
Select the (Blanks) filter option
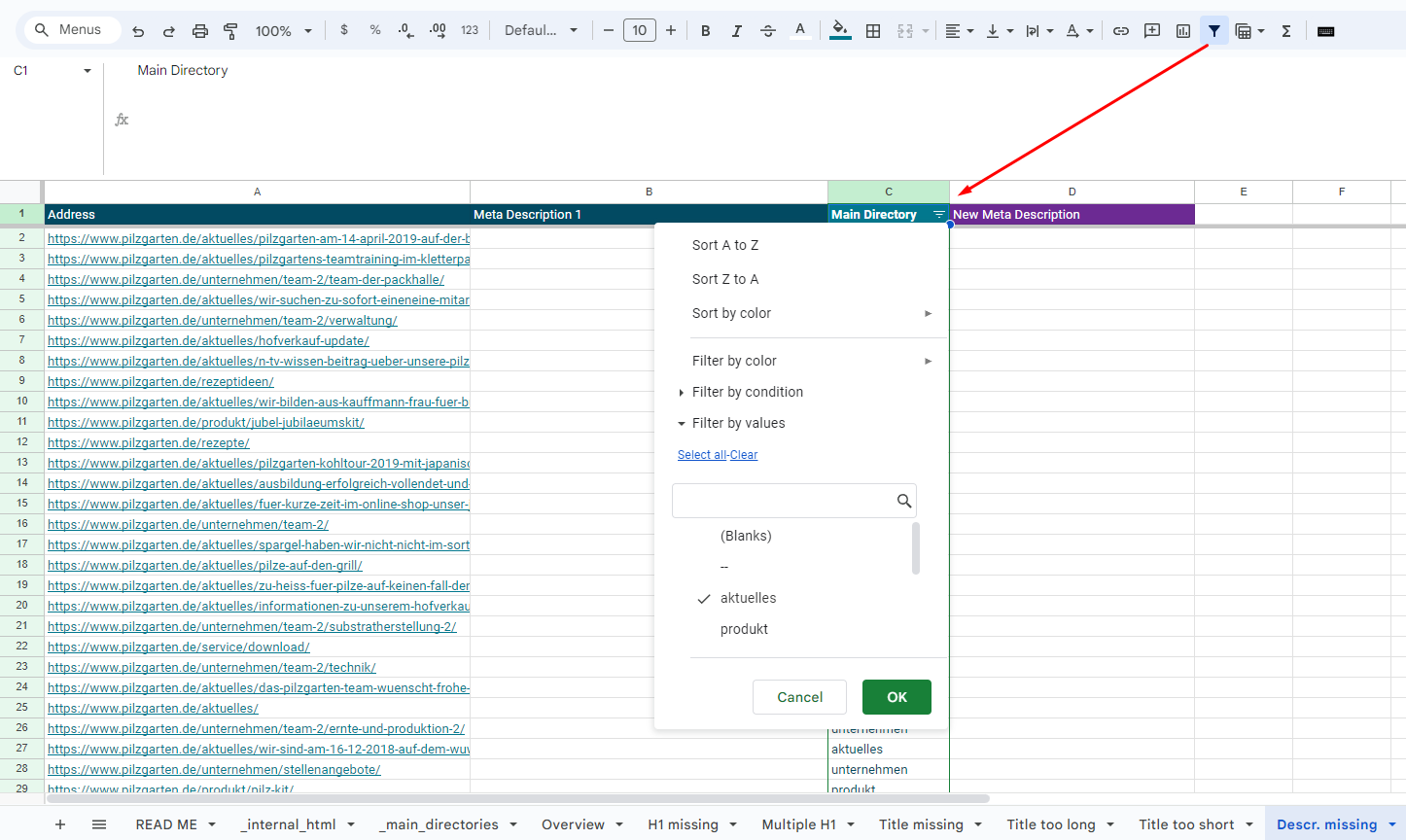[744, 536]
